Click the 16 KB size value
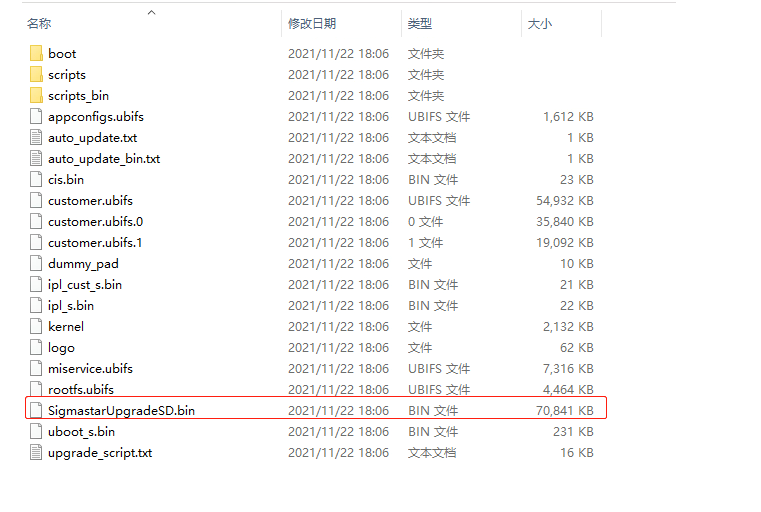This screenshot has width=761, height=512. (x=577, y=452)
